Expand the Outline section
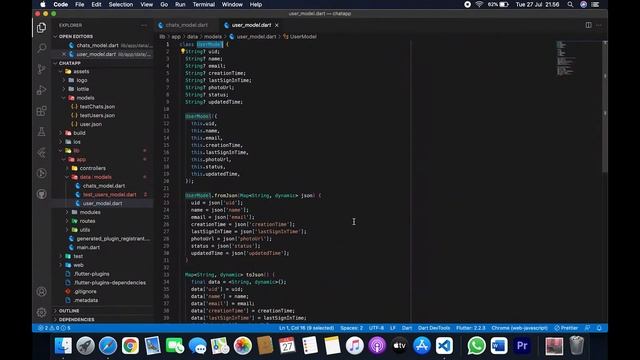 (x=69, y=311)
